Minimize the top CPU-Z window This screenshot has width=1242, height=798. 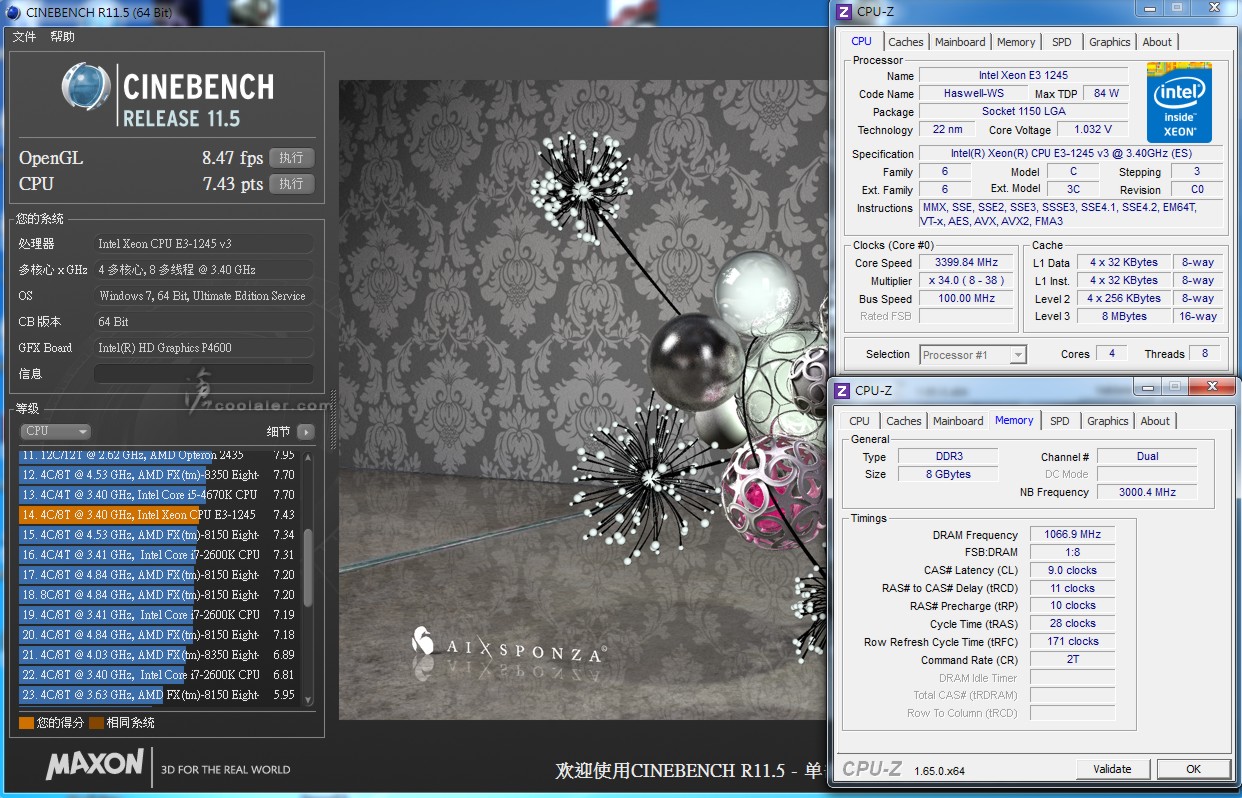point(1150,8)
